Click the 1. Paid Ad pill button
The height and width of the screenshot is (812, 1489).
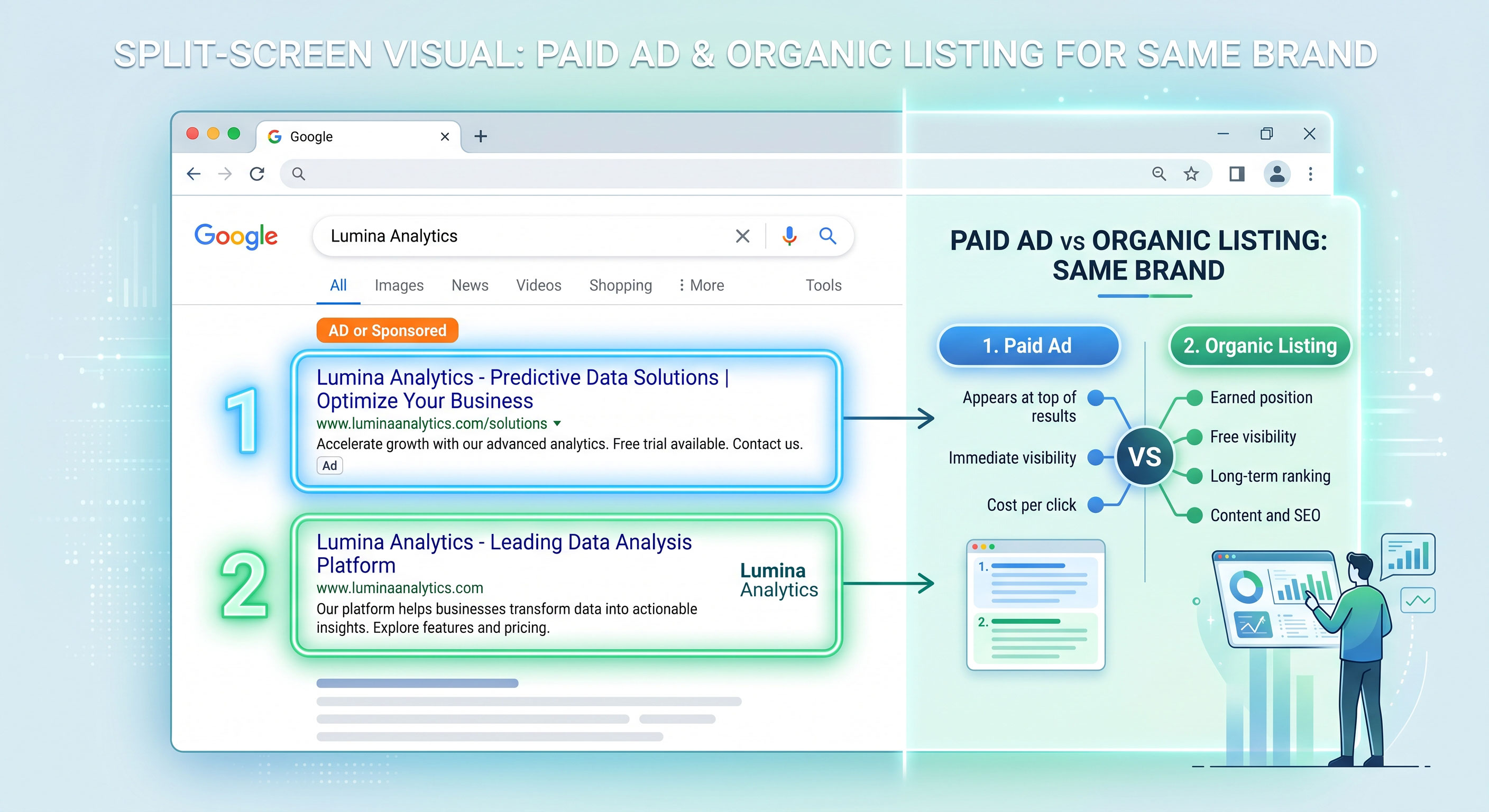pyautogui.click(x=1028, y=346)
